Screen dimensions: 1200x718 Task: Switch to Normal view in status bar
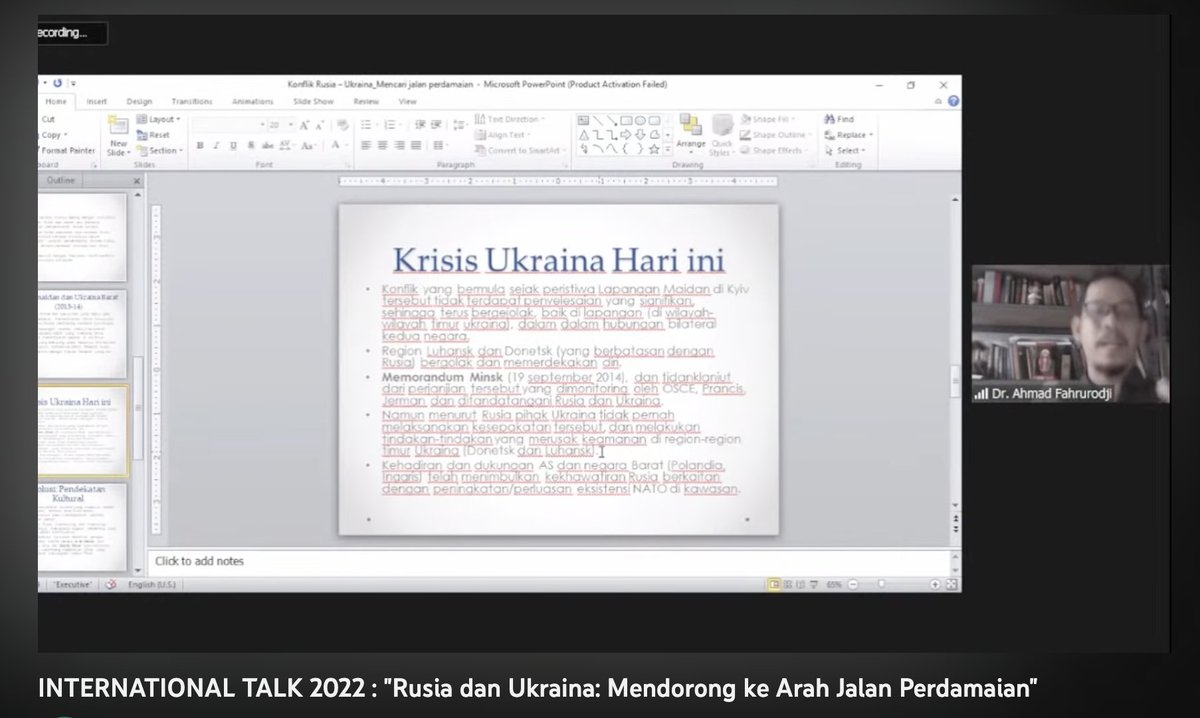[x=774, y=584]
